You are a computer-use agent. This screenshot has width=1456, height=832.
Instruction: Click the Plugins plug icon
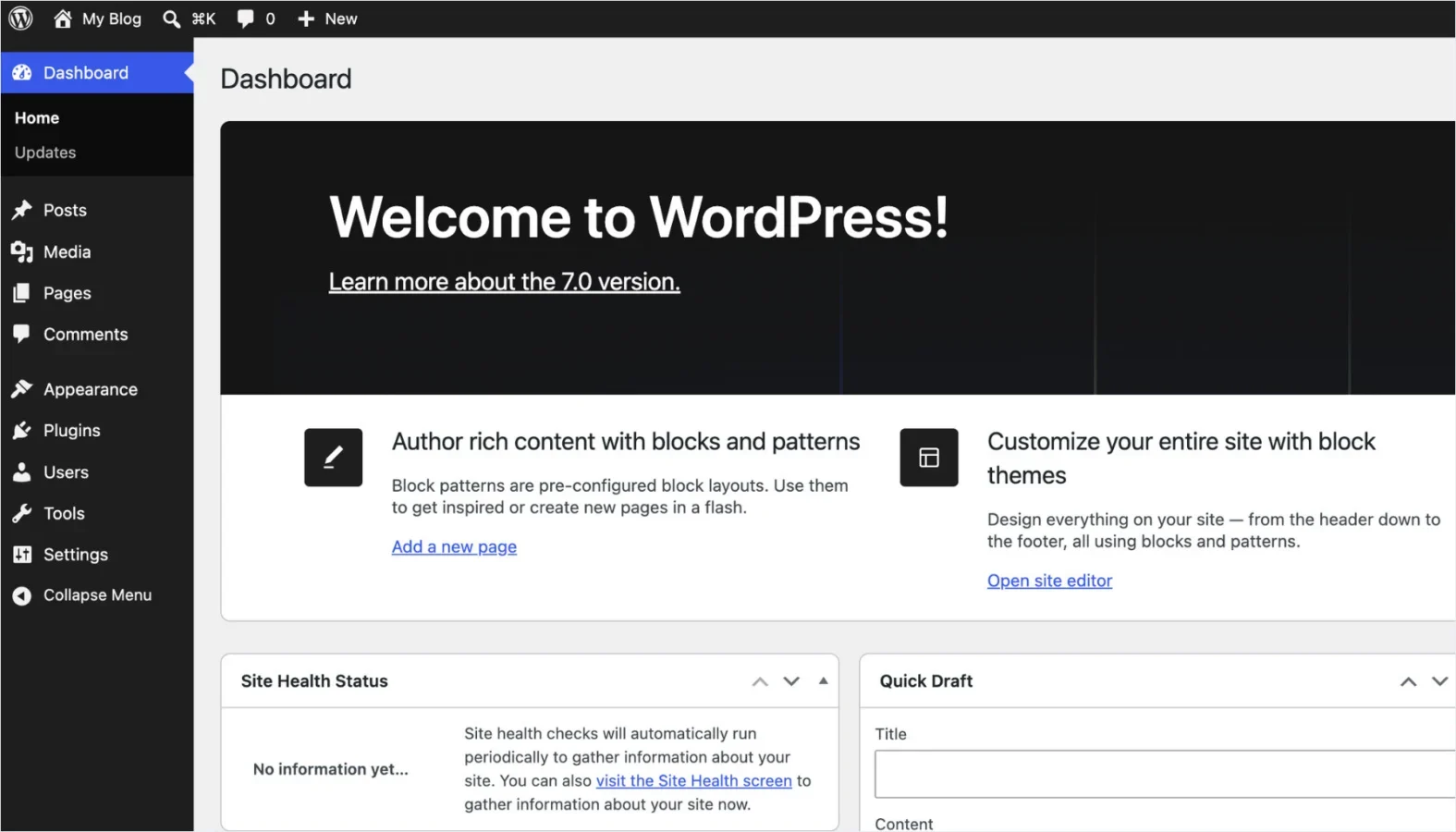[x=22, y=431]
